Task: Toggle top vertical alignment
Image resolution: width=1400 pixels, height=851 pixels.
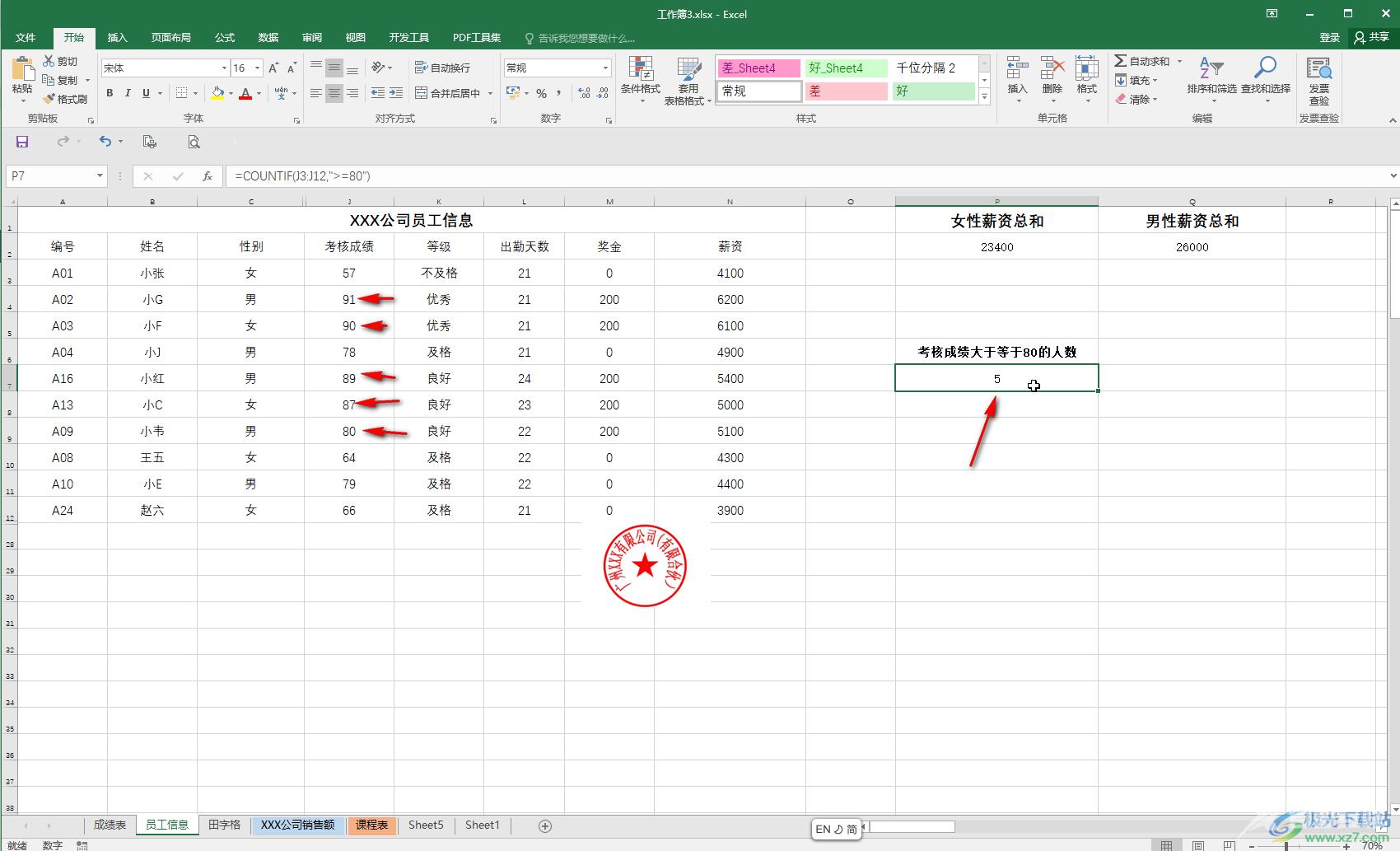Action: click(x=316, y=68)
